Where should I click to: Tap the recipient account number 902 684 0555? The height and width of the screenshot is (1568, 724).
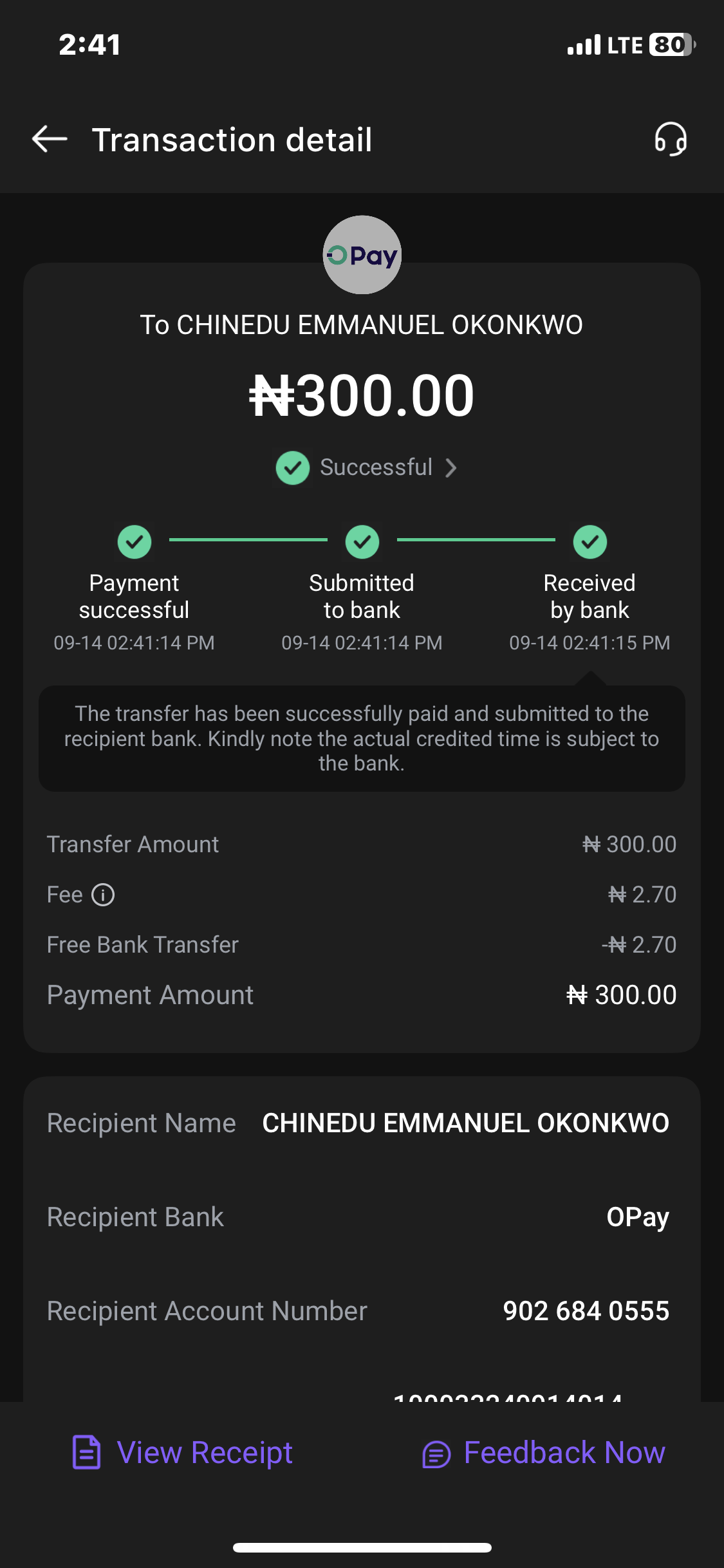(586, 1311)
